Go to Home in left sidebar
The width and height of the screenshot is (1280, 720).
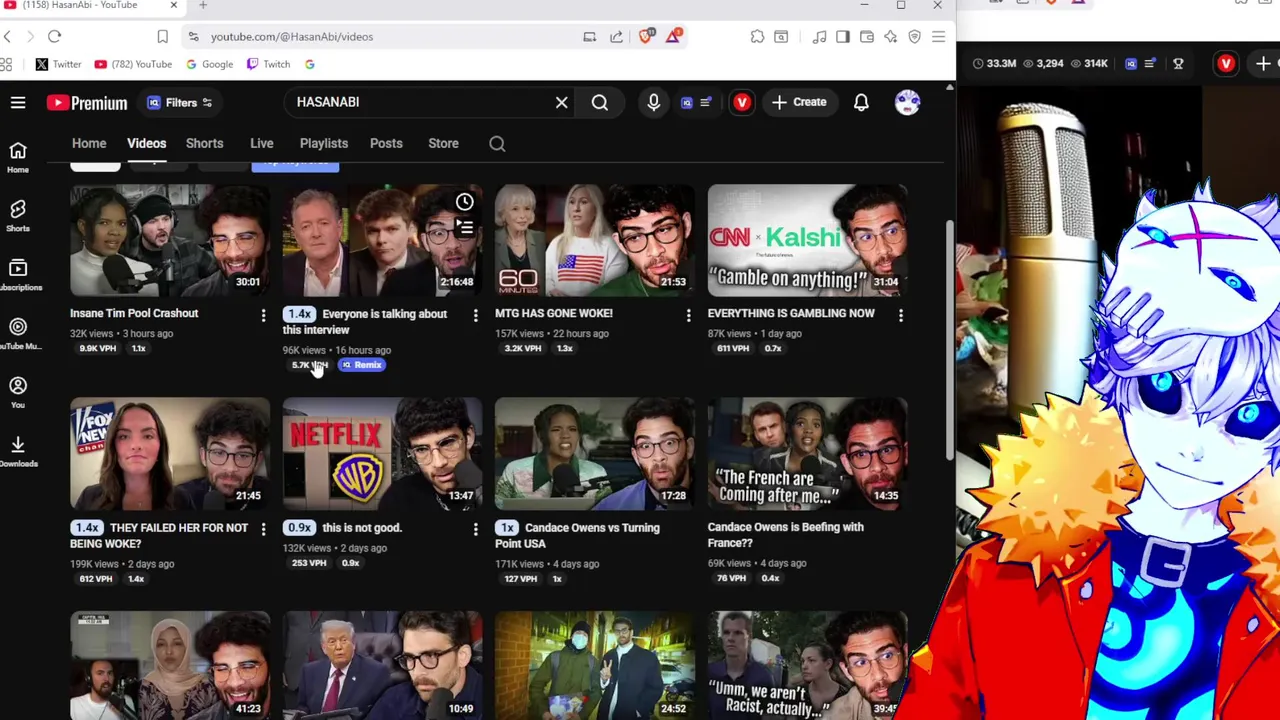pyautogui.click(x=18, y=157)
